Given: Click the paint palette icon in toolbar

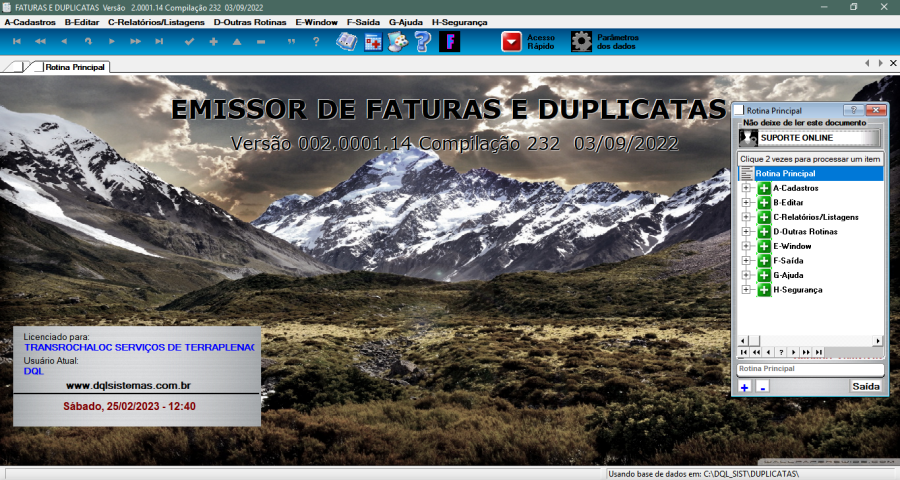Looking at the screenshot, I should (x=398, y=41).
